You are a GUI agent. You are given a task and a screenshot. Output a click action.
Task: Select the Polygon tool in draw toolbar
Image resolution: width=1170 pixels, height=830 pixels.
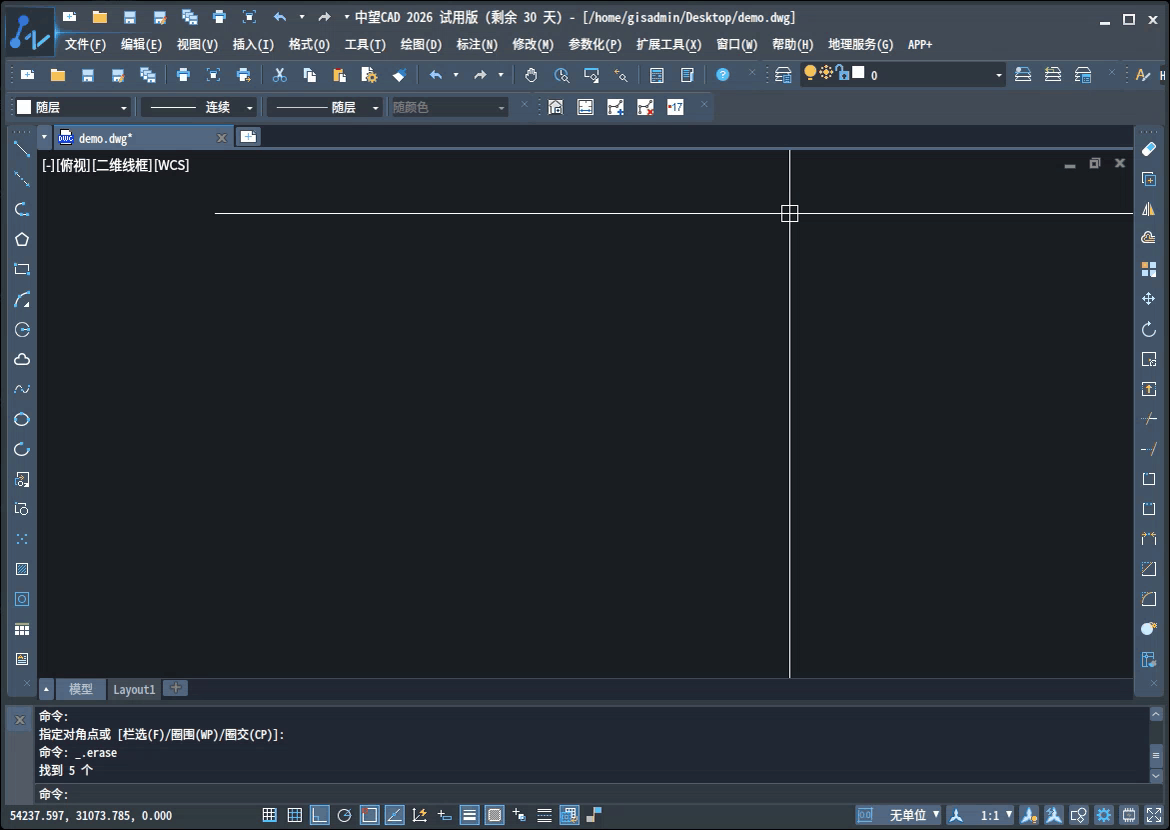[x=22, y=239]
